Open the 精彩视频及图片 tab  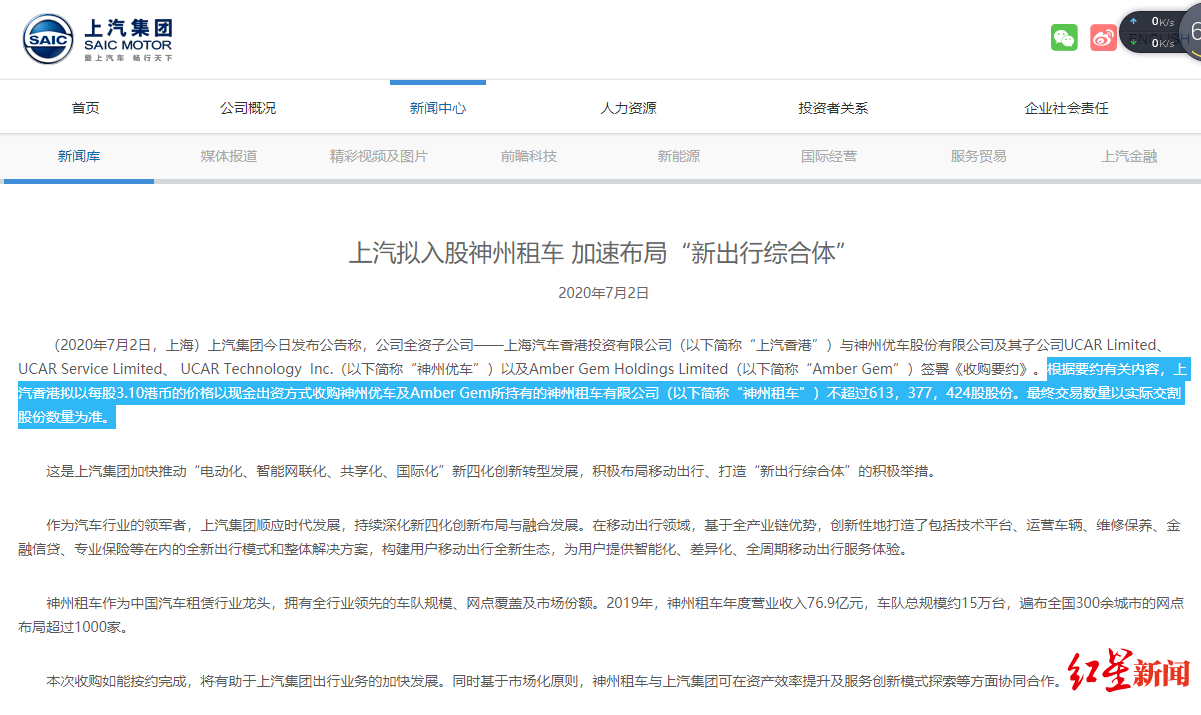(x=379, y=156)
